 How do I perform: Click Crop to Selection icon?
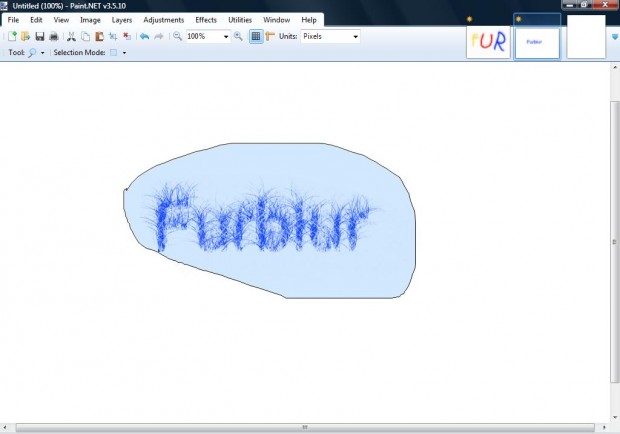click(113, 36)
